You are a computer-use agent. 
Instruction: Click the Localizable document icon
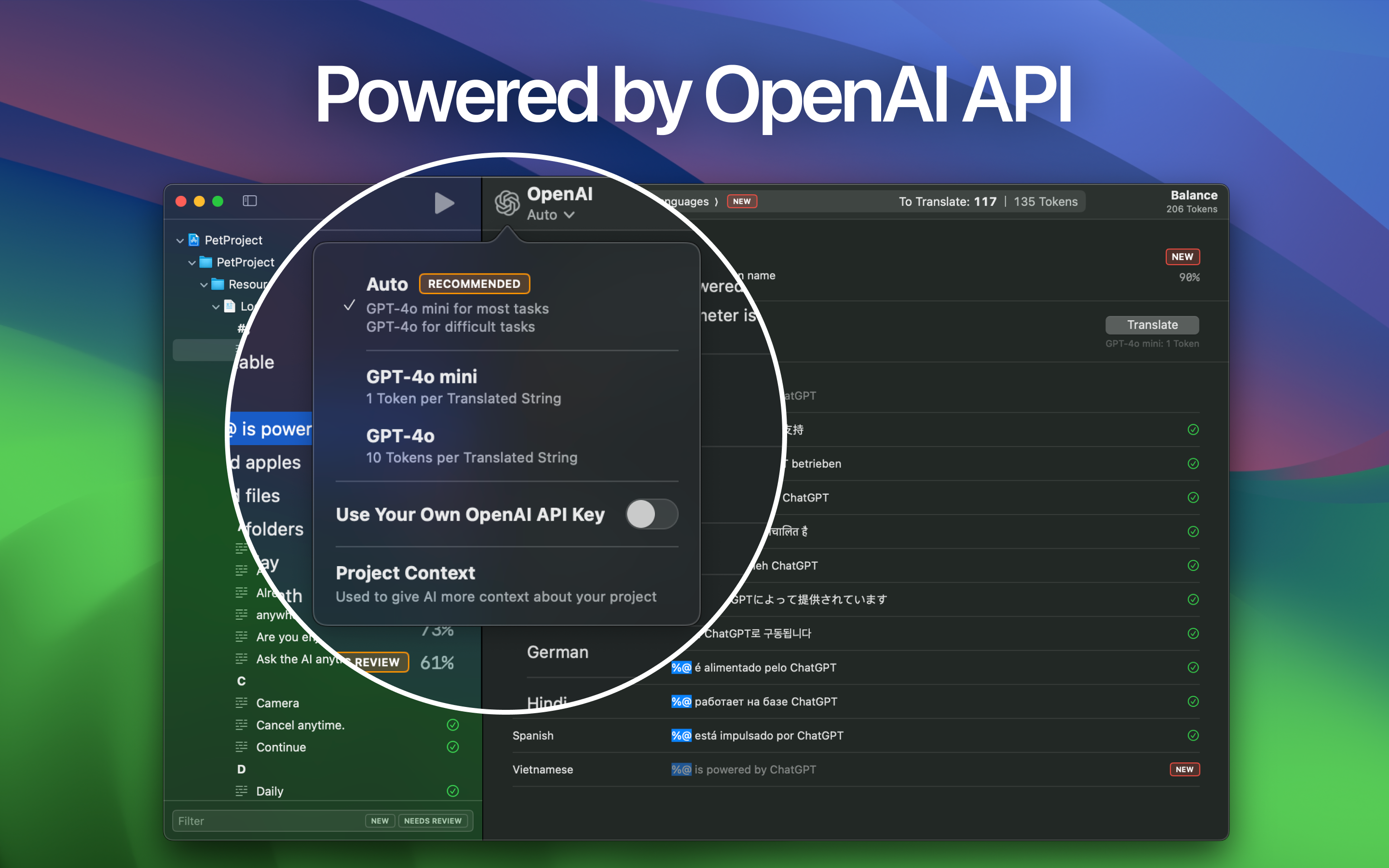tap(230, 306)
